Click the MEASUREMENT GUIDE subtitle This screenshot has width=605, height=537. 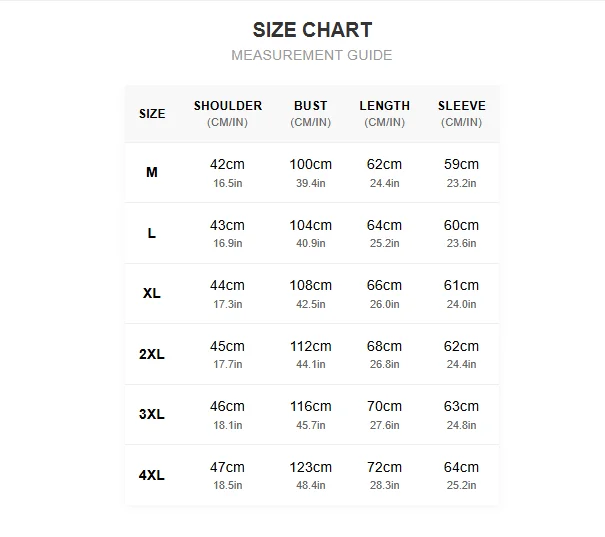(x=312, y=55)
